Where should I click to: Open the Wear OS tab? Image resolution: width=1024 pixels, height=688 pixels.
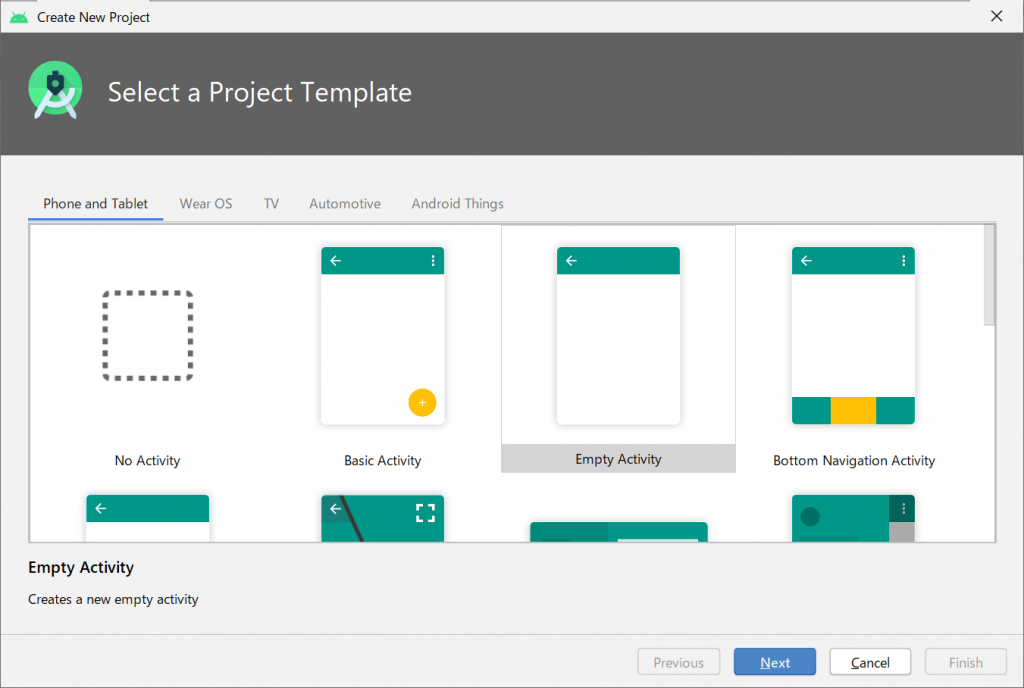pos(206,204)
